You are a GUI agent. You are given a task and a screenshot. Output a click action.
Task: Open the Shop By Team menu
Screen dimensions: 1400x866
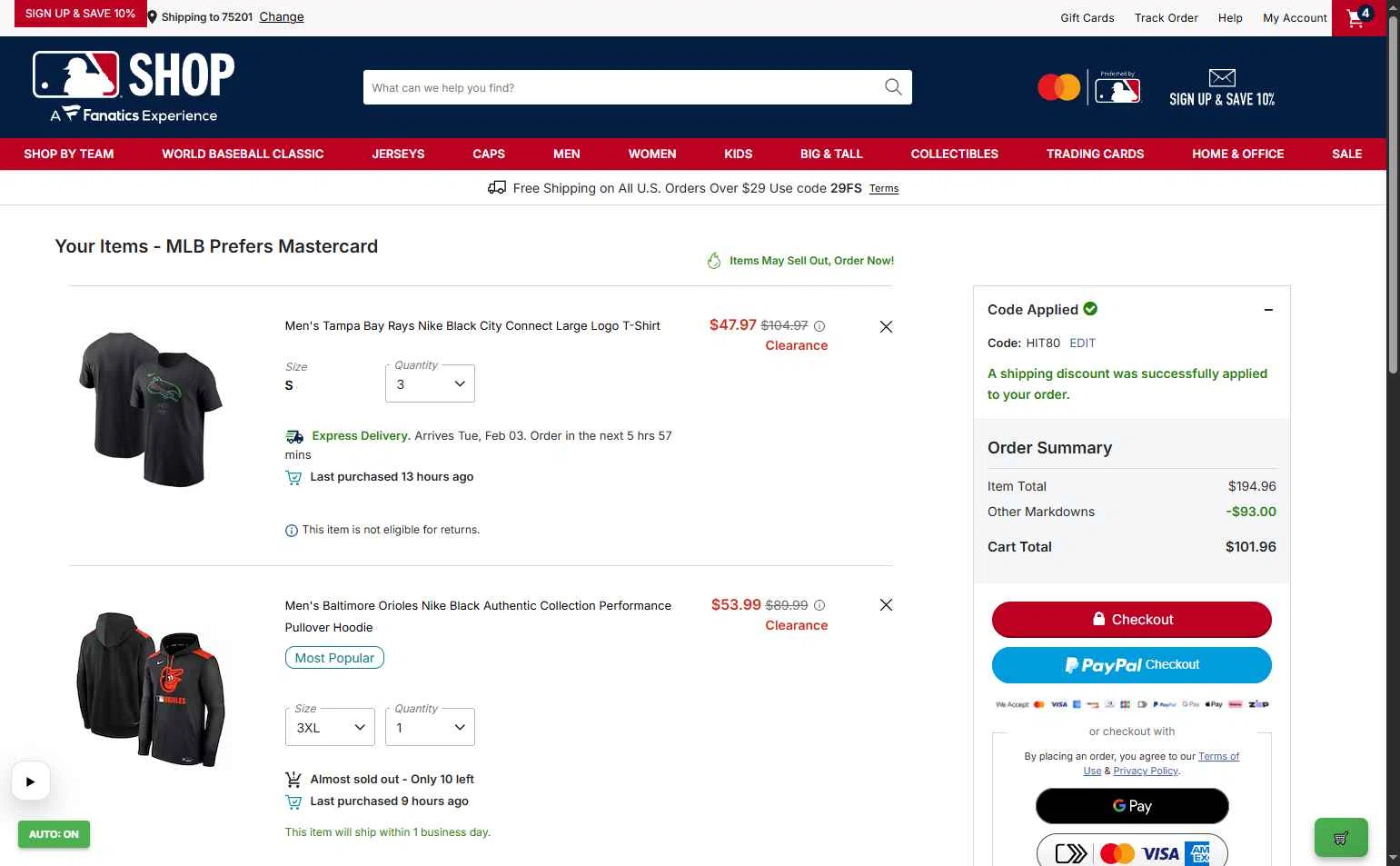69,154
